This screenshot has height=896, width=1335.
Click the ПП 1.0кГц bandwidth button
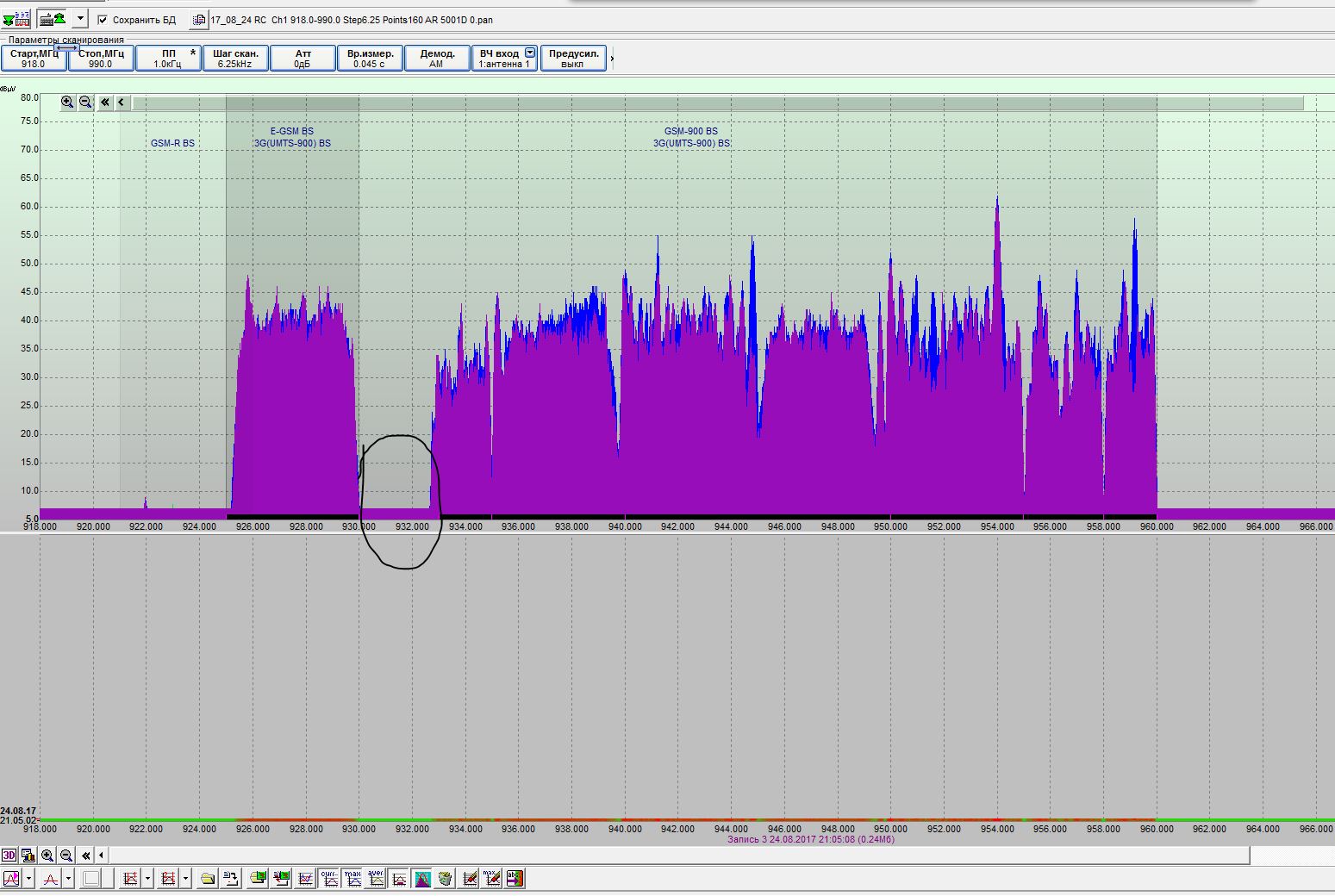point(168,59)
